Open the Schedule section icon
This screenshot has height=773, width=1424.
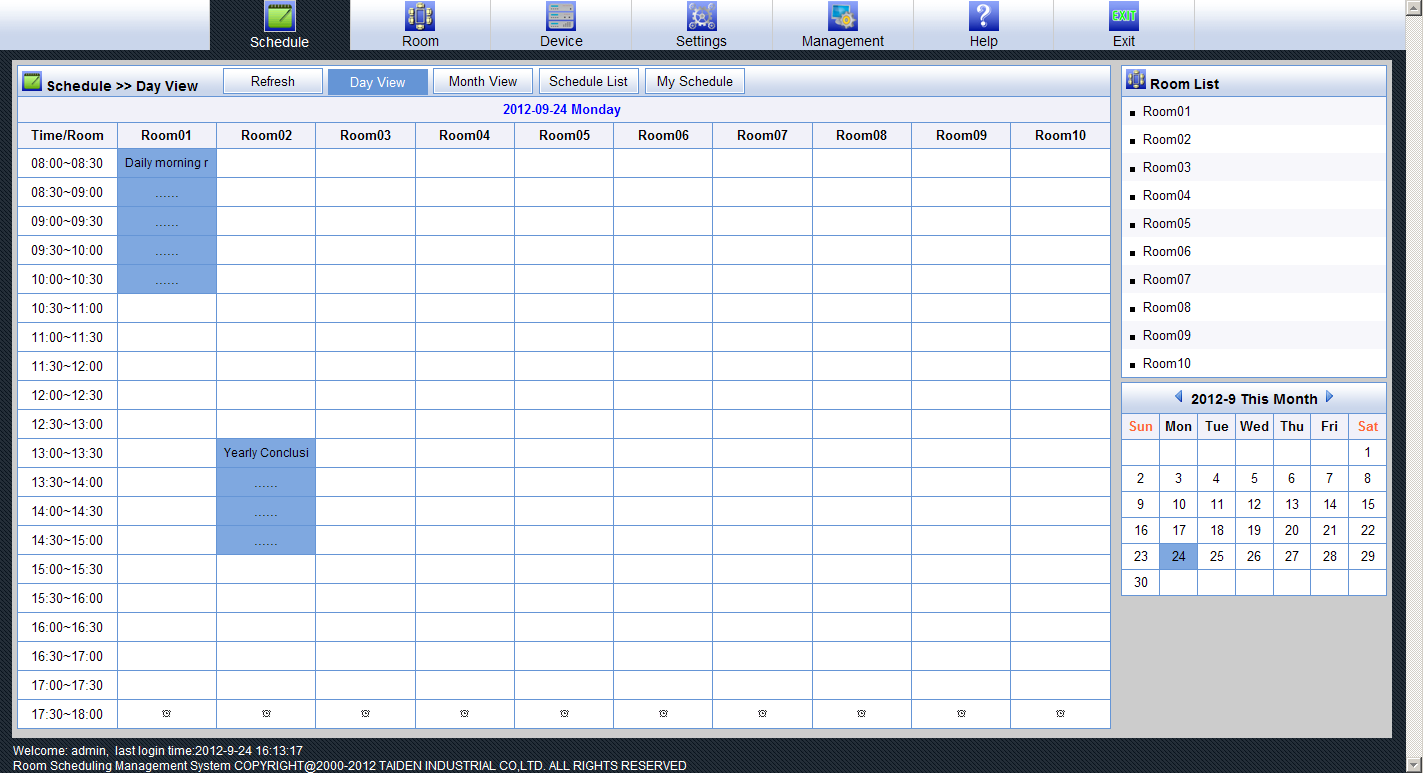pyautogui.click(x=279, y=17)
